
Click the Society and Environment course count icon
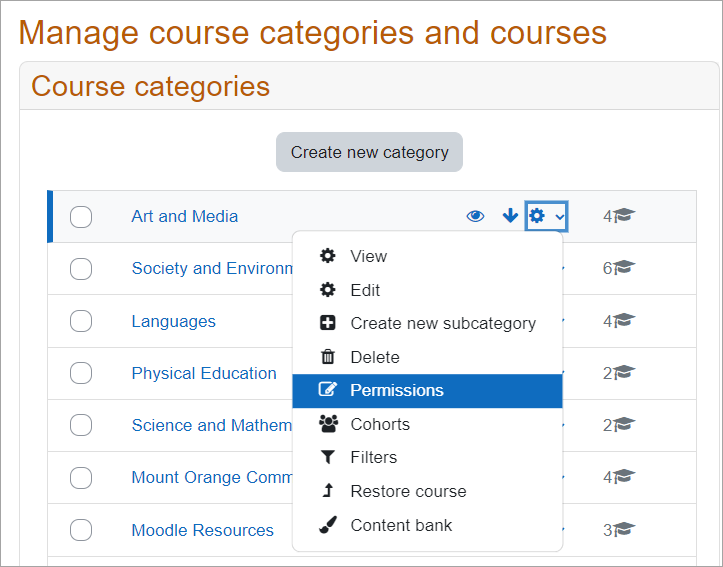coord(625,268)
